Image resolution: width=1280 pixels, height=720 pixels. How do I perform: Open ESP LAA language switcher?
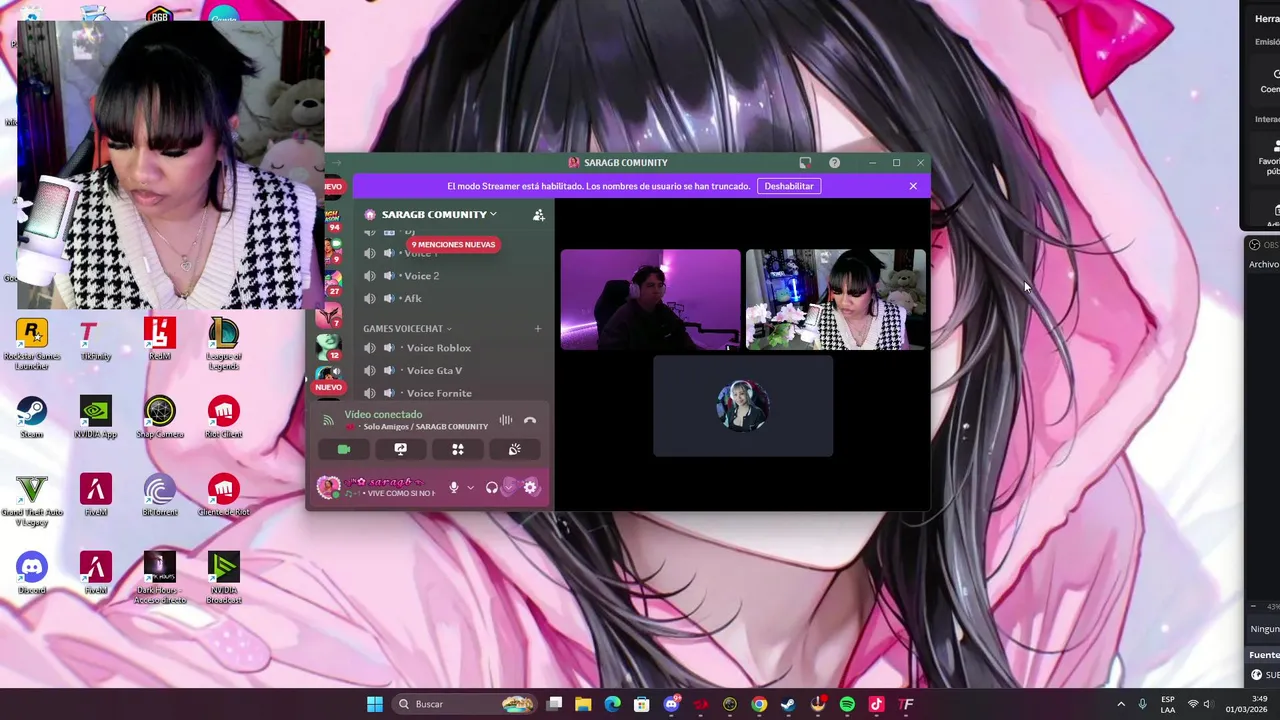coord(1168,704)
